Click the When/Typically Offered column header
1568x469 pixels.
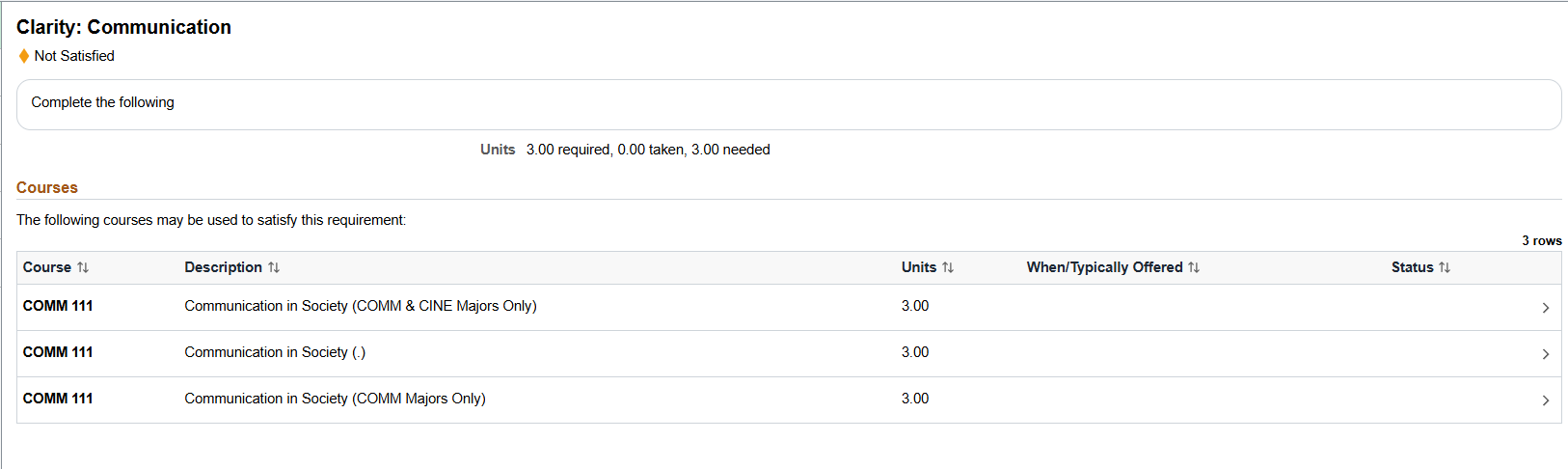click(1104, 267)
